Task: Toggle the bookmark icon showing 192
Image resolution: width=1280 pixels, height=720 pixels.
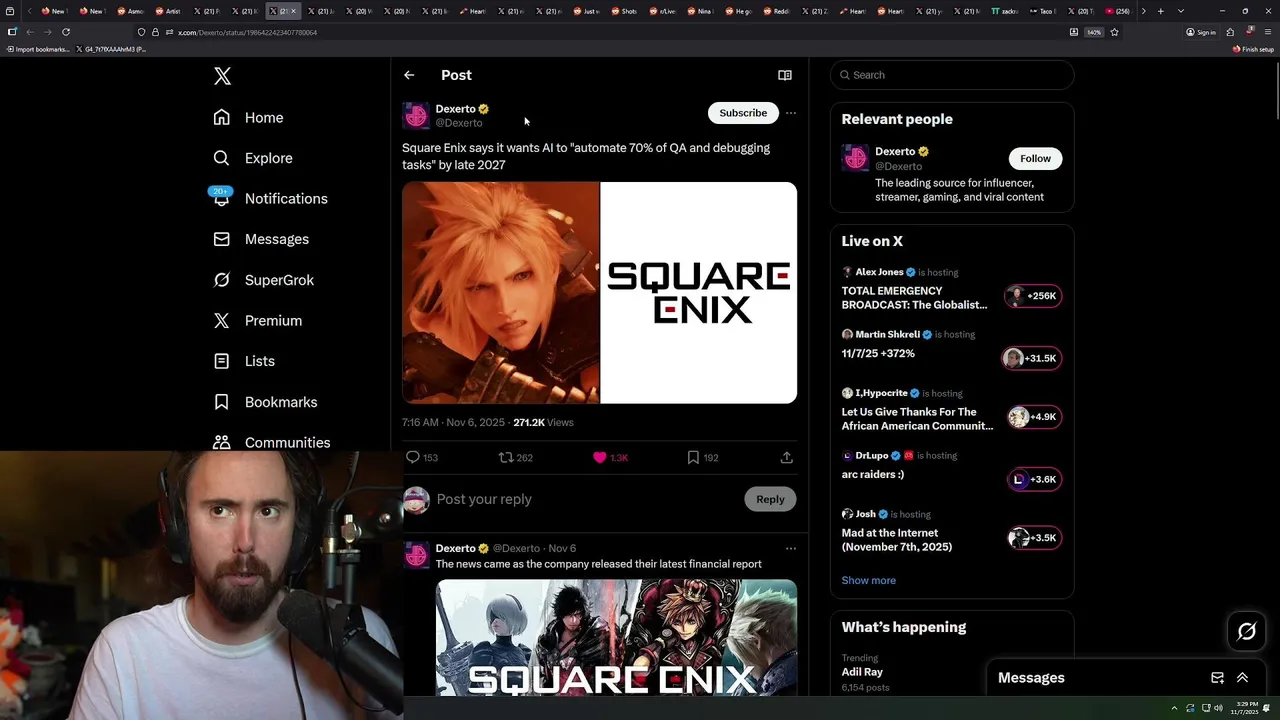Action: (x=693, y=457)
